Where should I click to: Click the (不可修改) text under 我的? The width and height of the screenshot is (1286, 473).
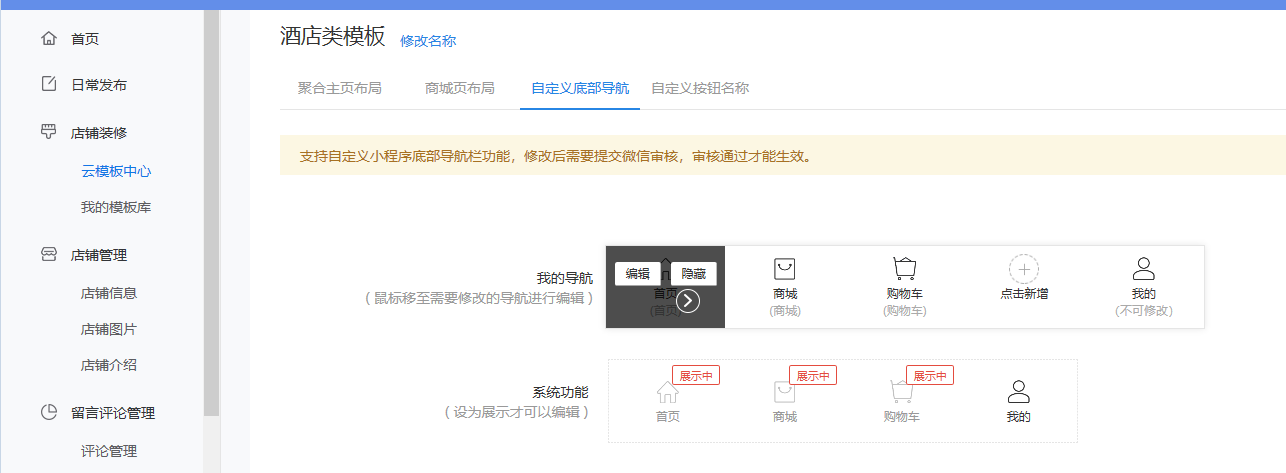[1144, 311]
